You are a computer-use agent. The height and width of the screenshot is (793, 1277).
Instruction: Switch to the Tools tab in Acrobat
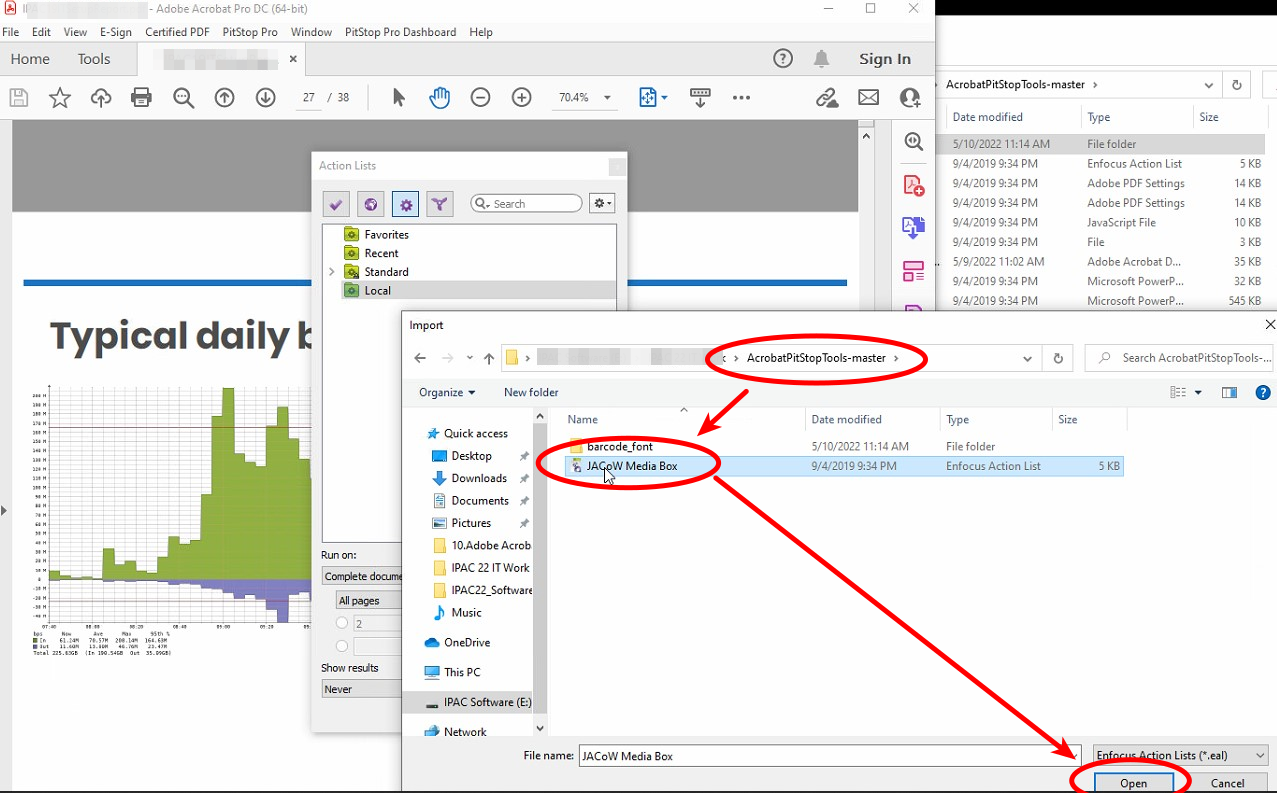tap(94, 59)
